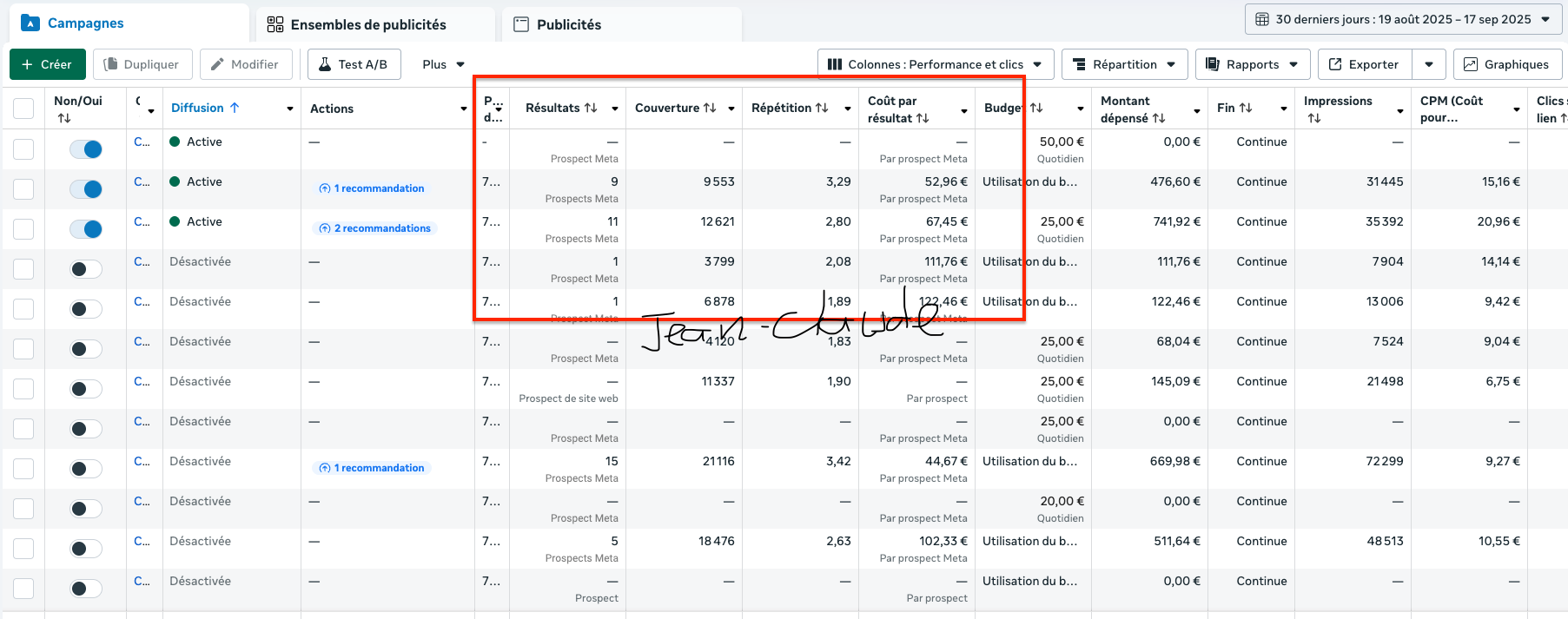The image size is (1568, 619).
Task: Switch to Ensembles de publicités tab
Action: (375, 24)
